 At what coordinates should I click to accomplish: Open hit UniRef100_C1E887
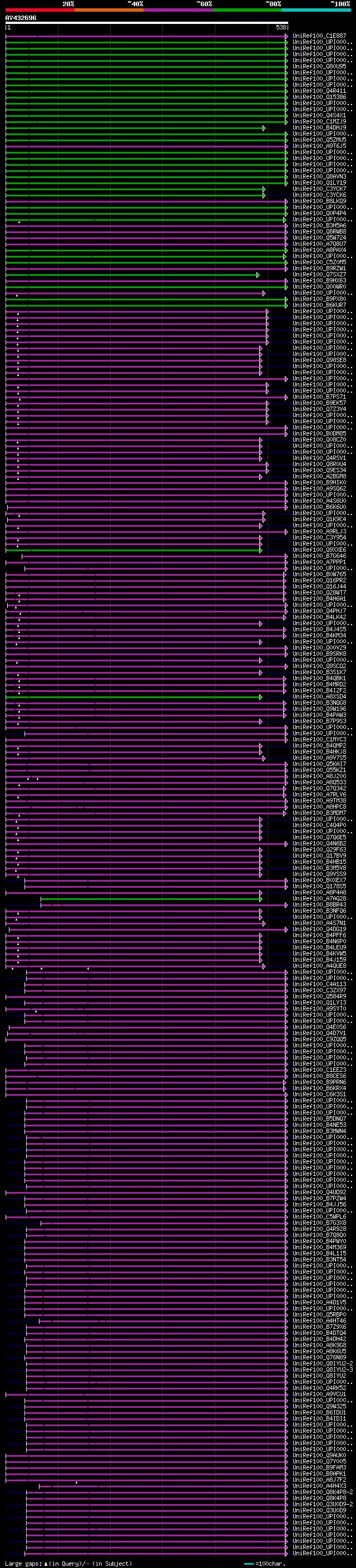[319, 36]
